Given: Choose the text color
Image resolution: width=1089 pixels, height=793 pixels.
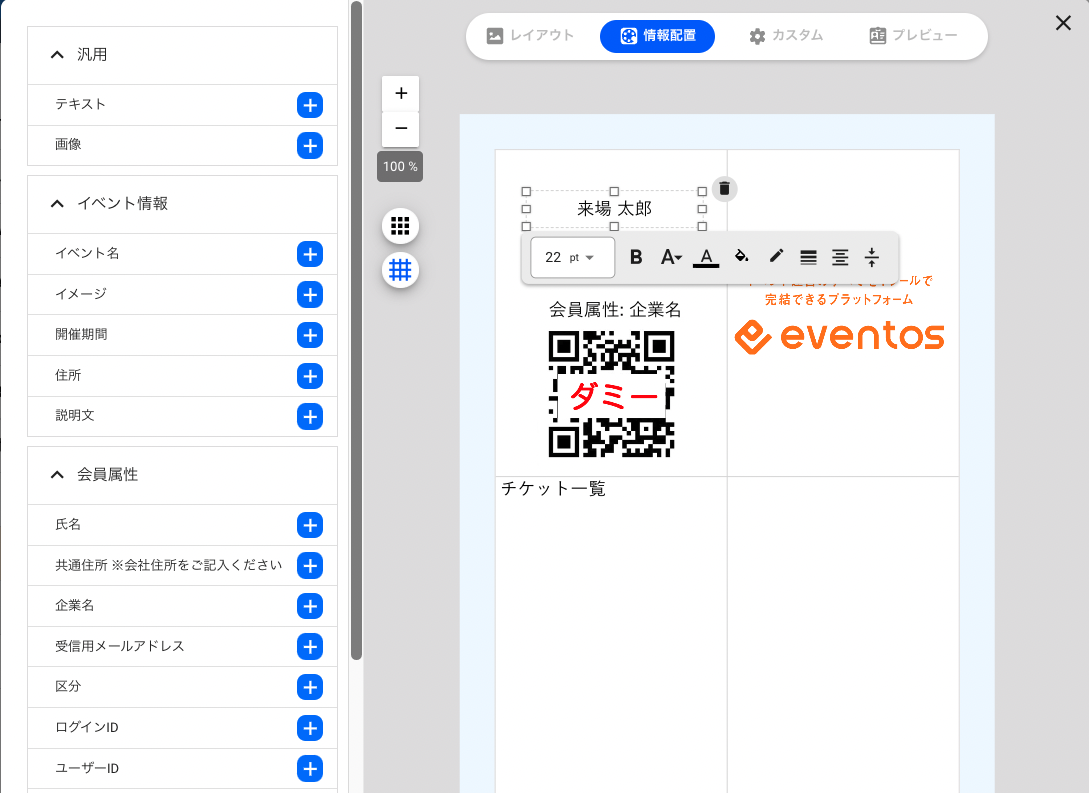Looking at the screenshot, I should (706, 258).
